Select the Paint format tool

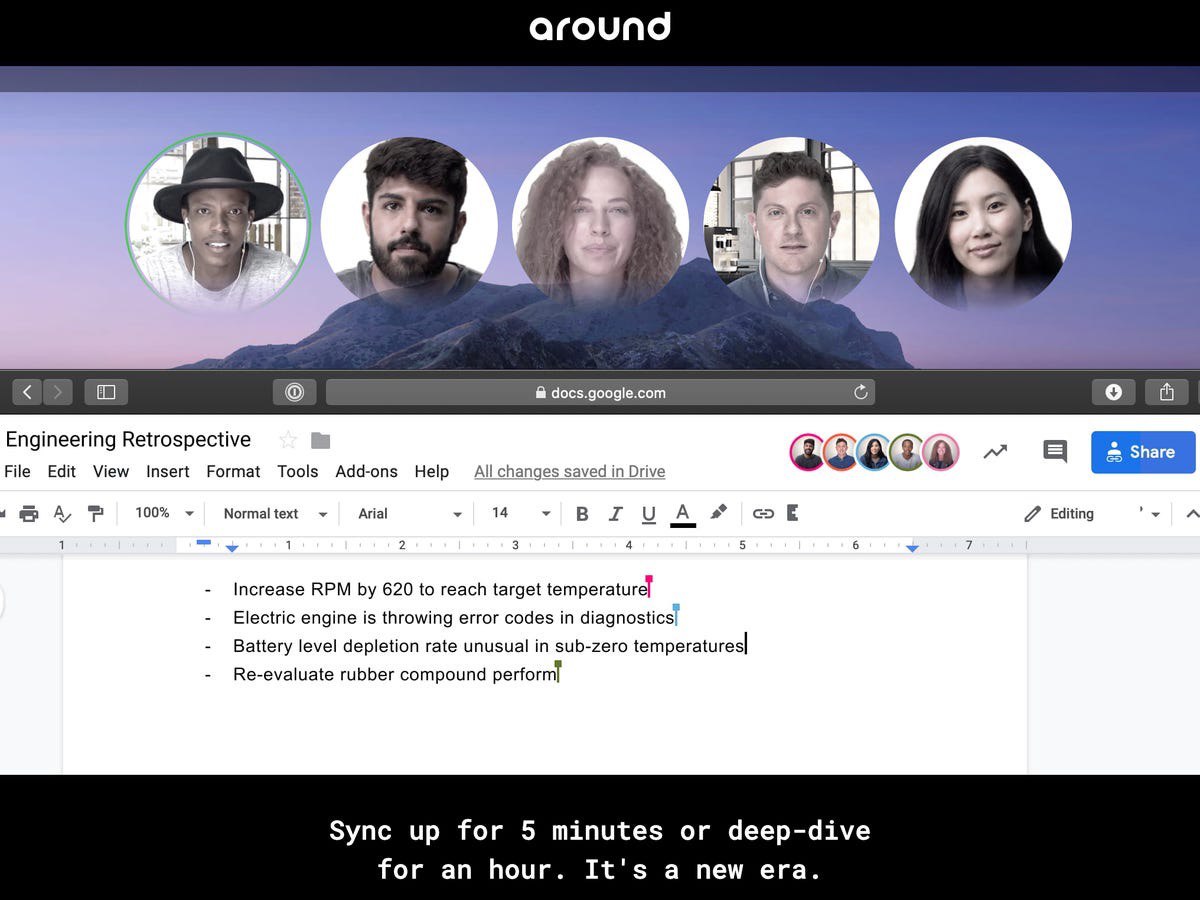(x=96, y=514)
